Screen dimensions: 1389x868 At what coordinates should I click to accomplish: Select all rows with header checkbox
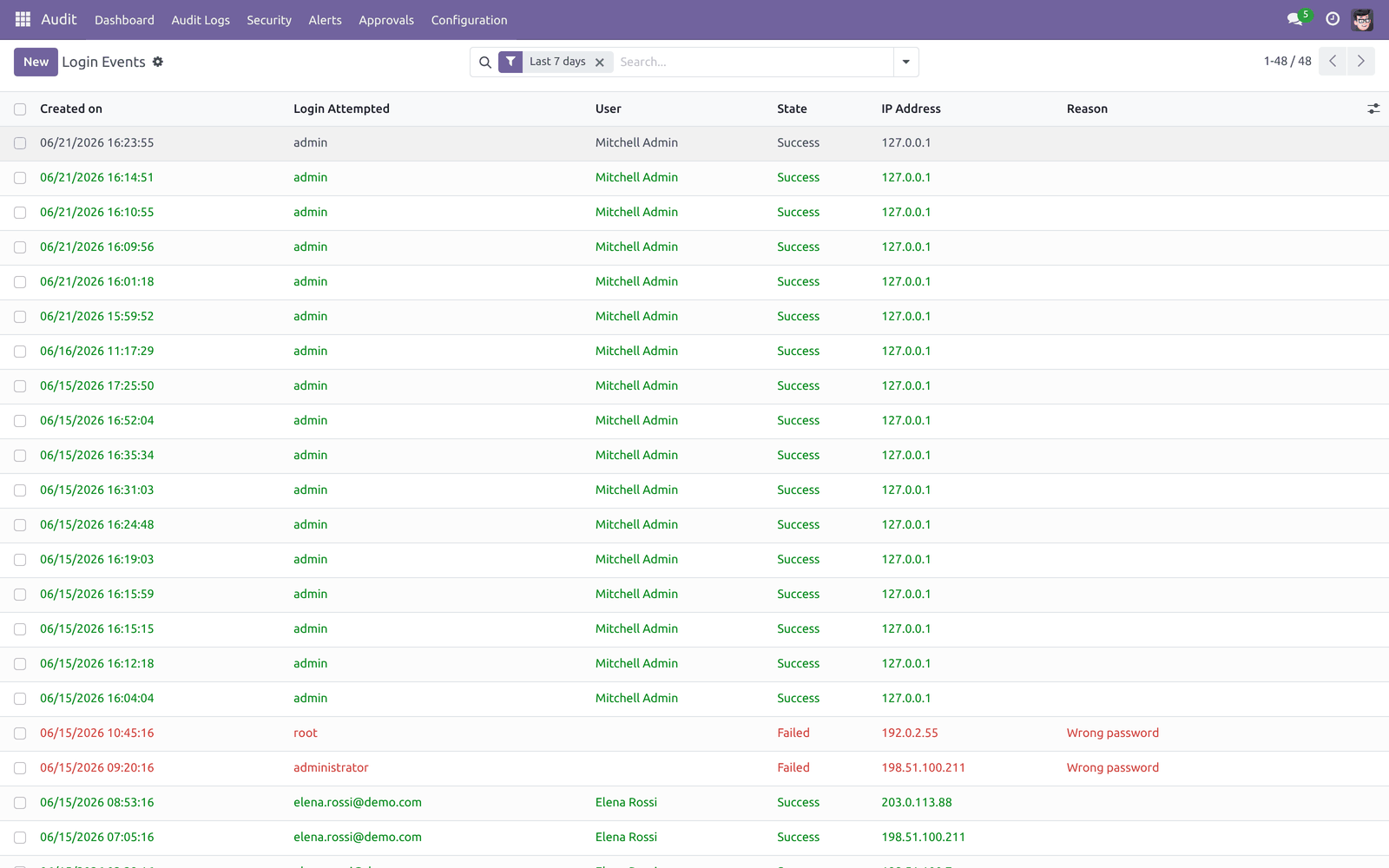(x=20, y=109)
